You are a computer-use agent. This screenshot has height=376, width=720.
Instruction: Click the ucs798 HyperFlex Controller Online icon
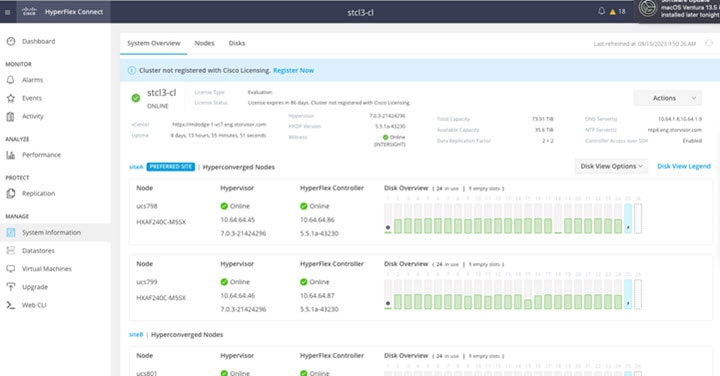coord(304,206)
